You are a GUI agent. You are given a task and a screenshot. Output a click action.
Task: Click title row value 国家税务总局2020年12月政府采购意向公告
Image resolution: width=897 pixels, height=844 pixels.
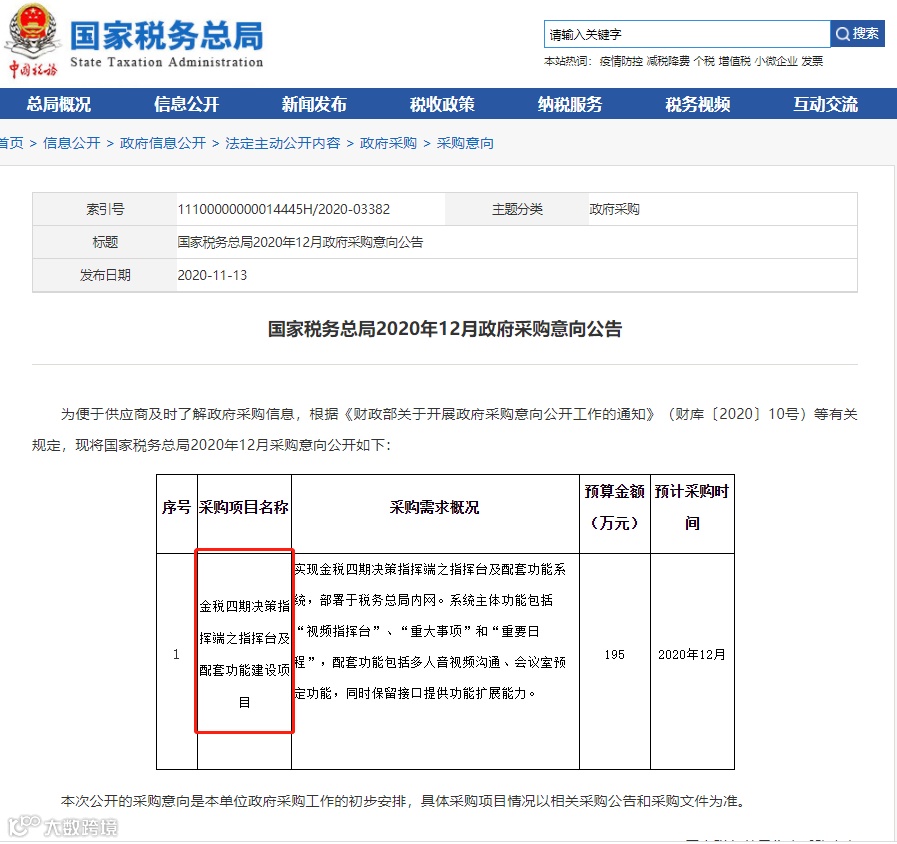pos(300,242)
